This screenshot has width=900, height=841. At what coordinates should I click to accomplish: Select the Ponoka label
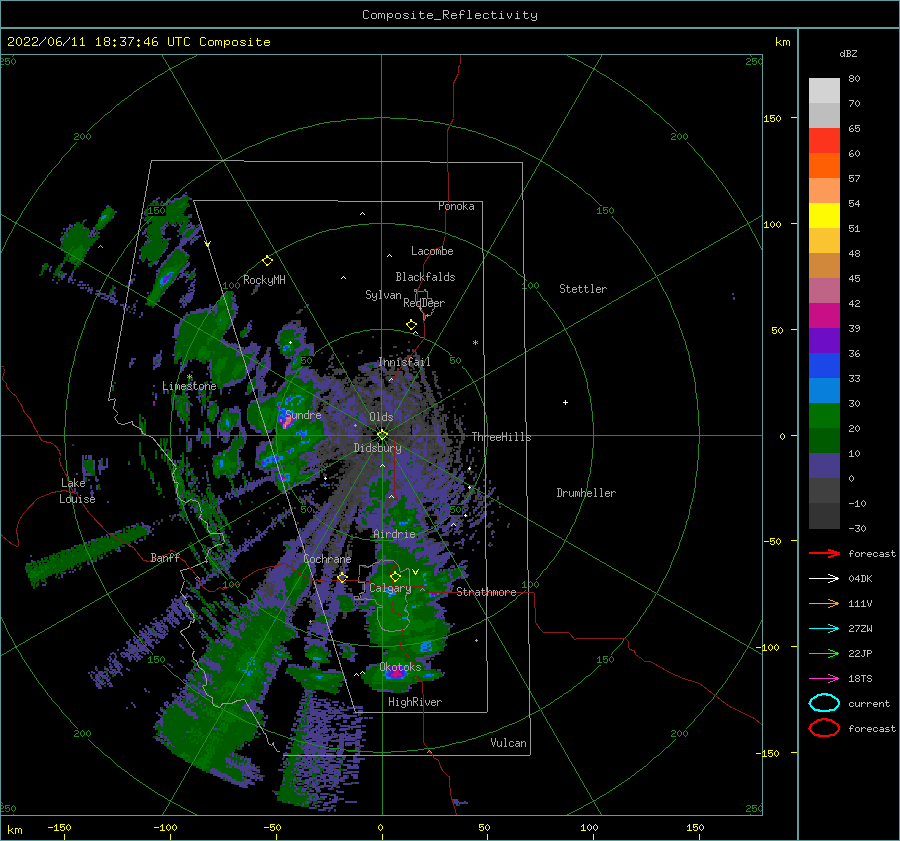[x=456, y=206]
